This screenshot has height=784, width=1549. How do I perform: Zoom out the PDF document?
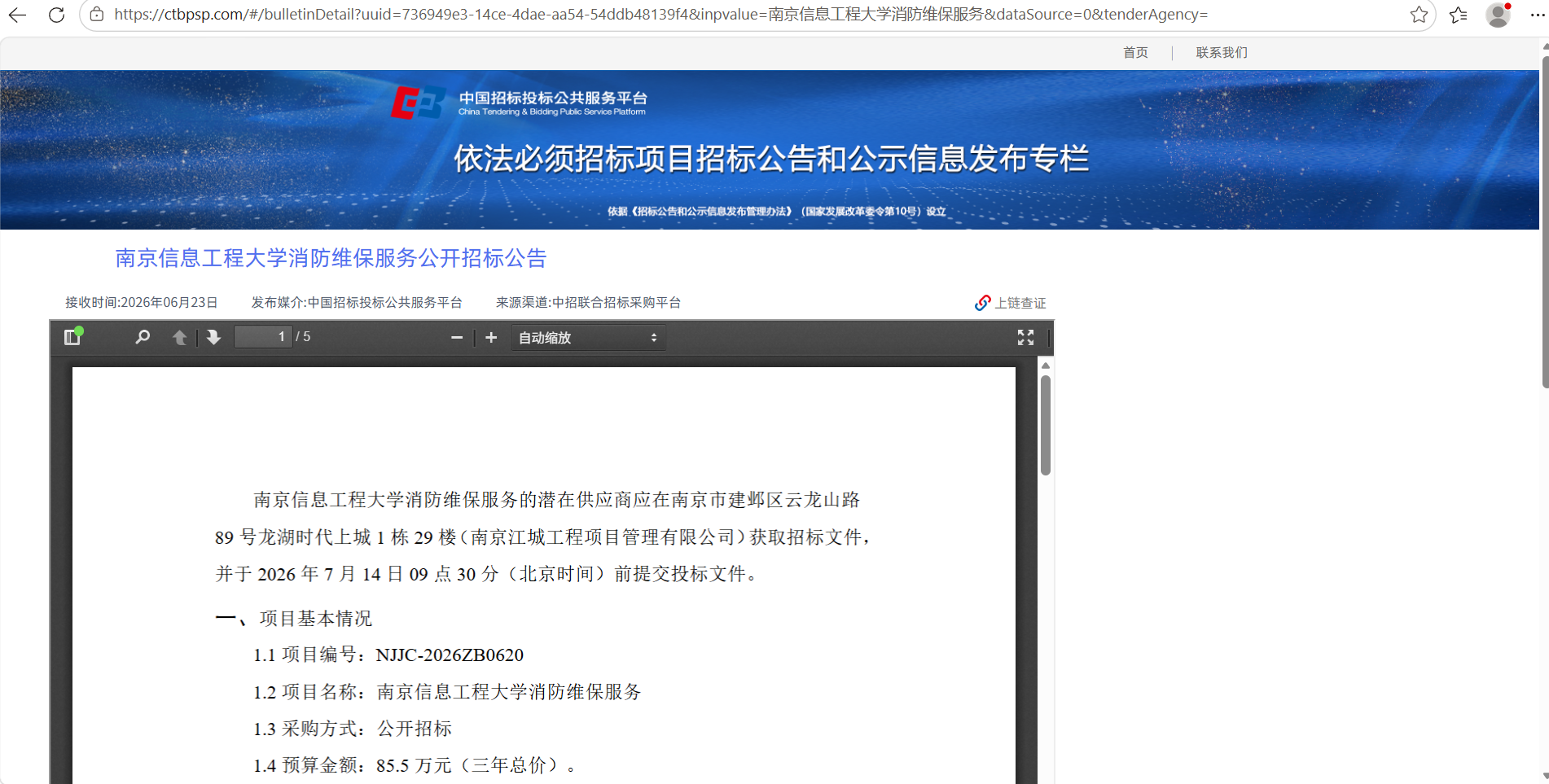457,337
